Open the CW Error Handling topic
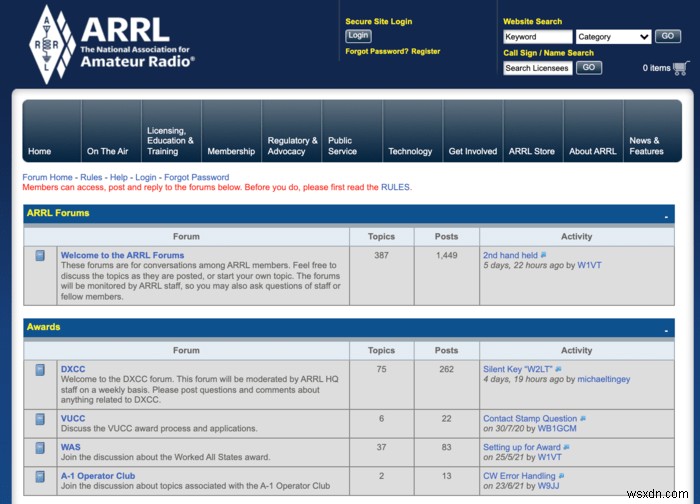The width and height of the screenshot is (700, 504). [519, 476]
